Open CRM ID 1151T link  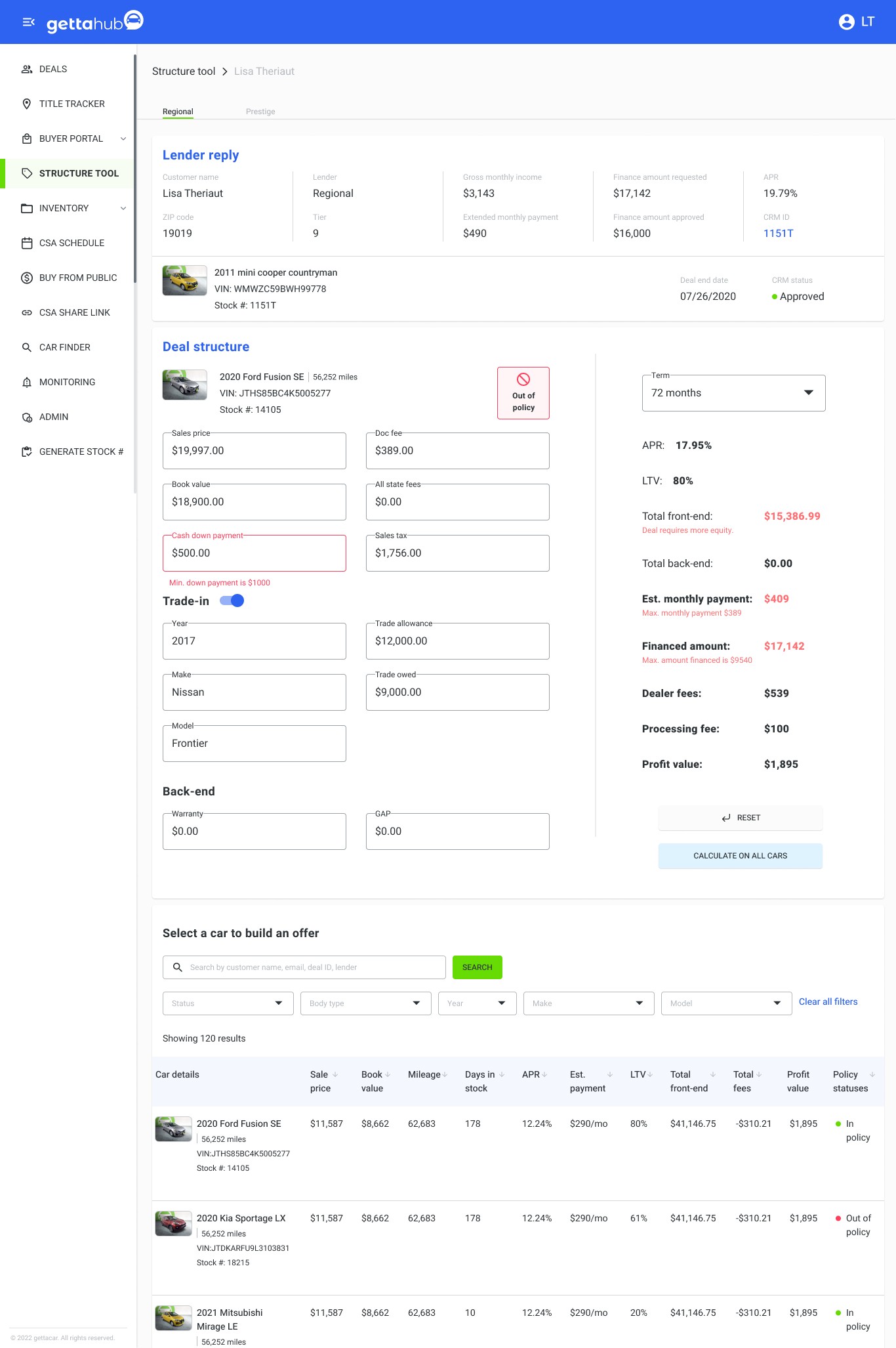click(778, 233)
